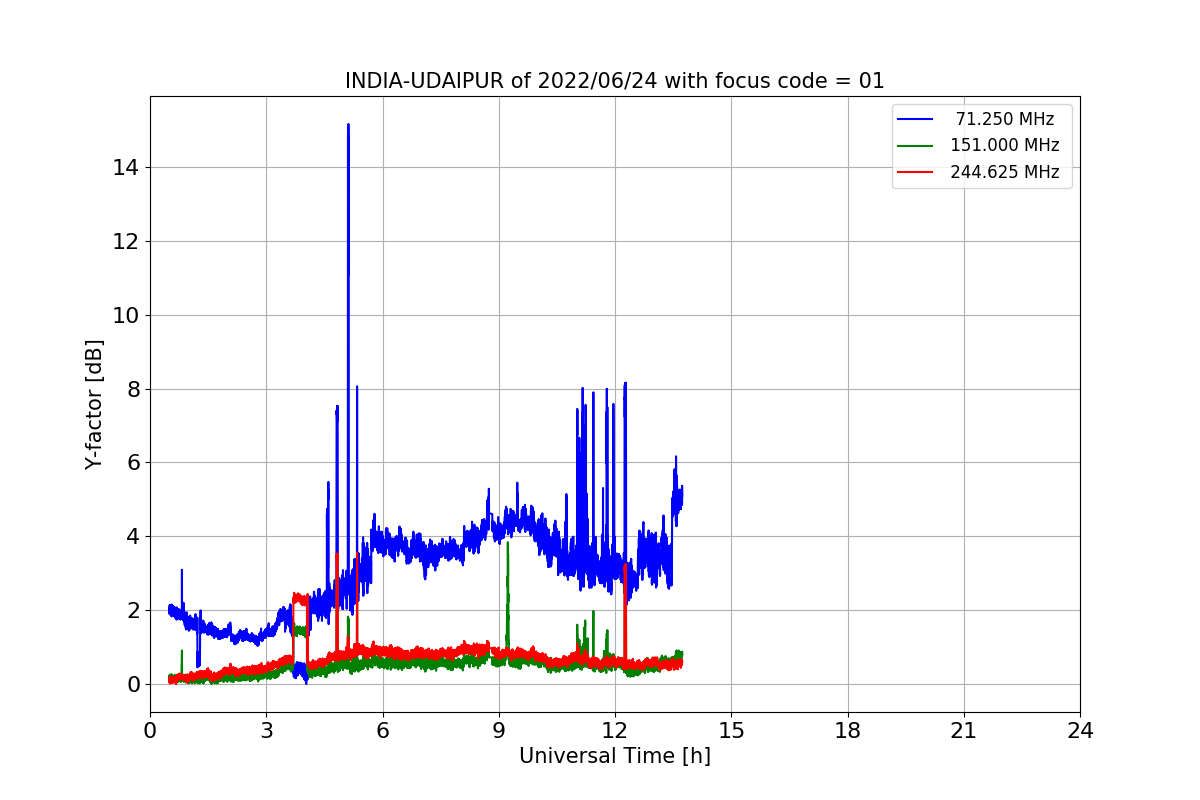The width and height of the screenshot is (1200, 800).
Task: Click the x-axis tick label 24
Action: tap(1080, 731)
